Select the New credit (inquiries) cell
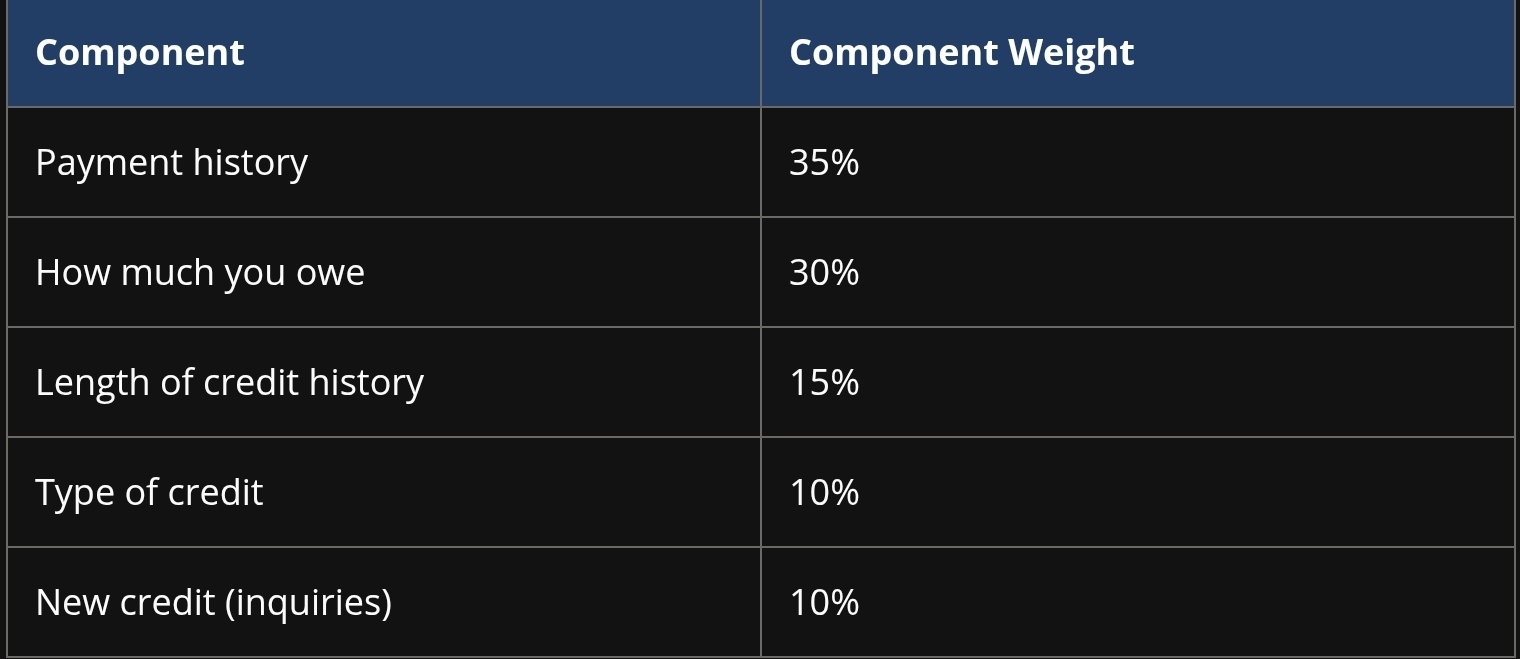Viewport: 1520px width, 659px height. [x=213, y=602]
